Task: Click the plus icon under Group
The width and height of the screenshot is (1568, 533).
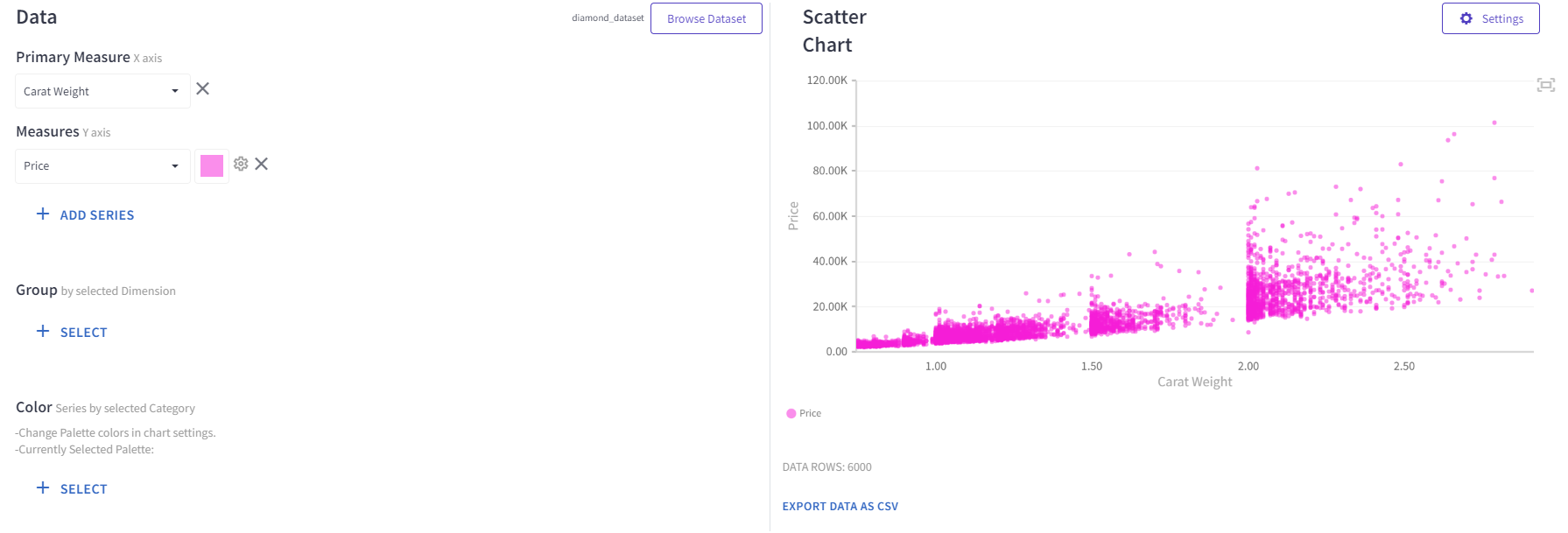Action: (43, 332)
